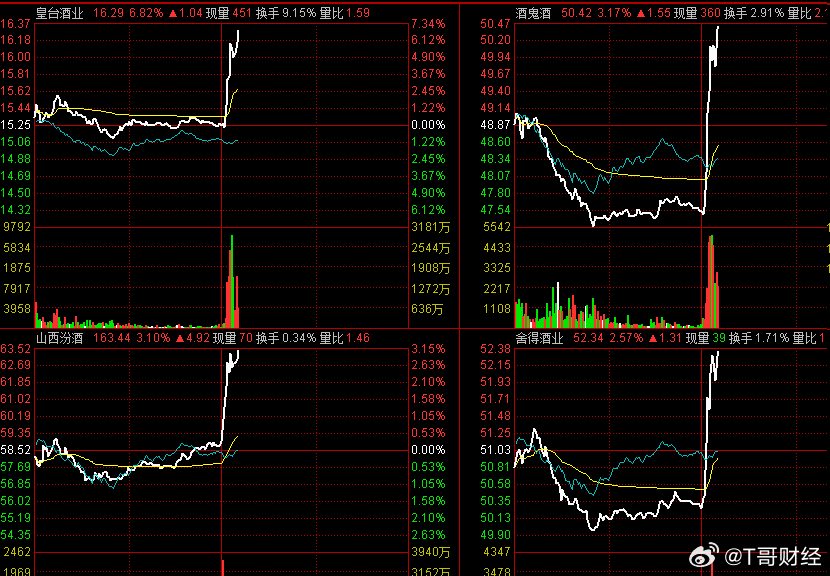Click 换手 2.91% turnover value

754,13
